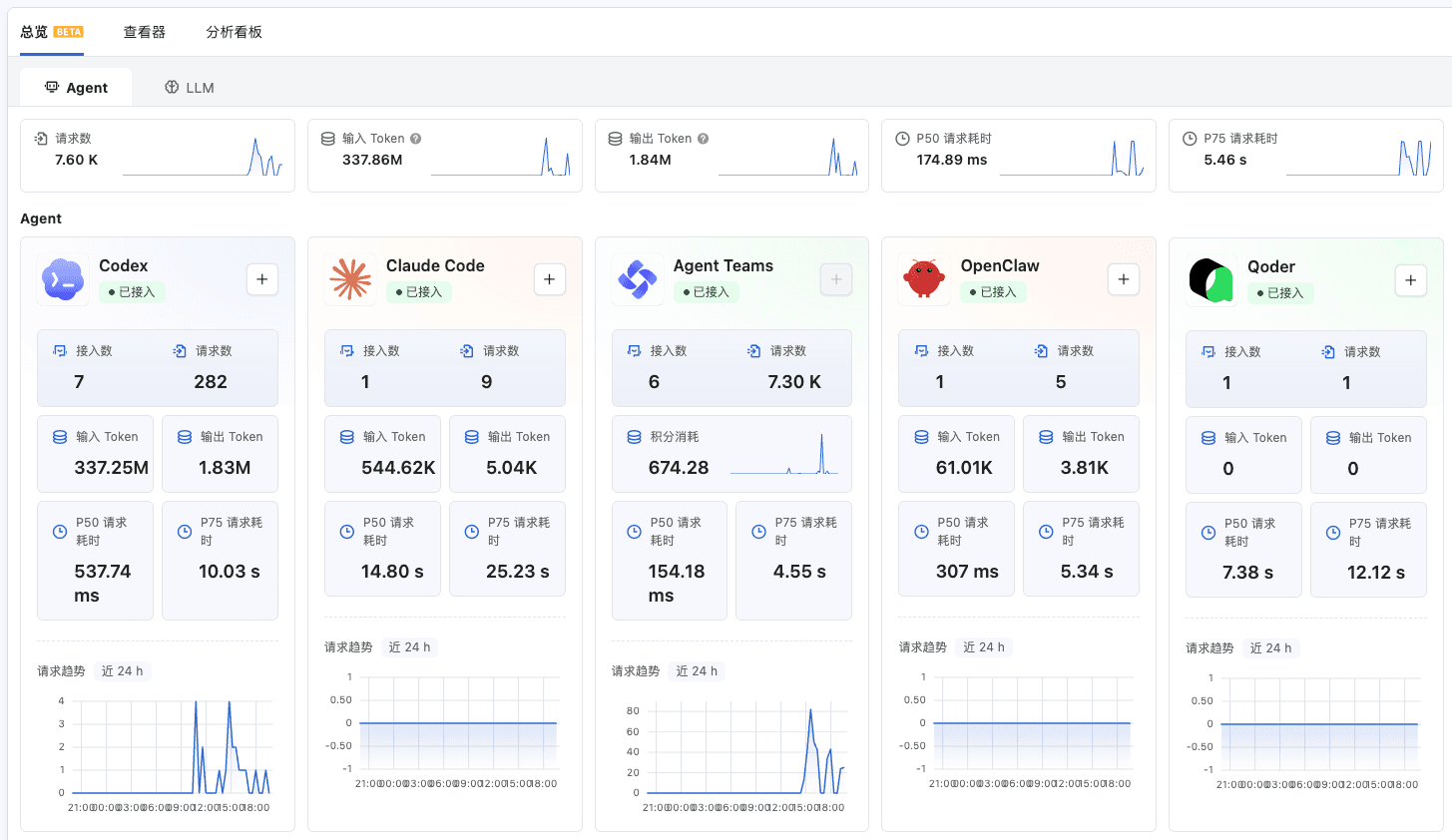Click the 请求数 icon in Qoder card
Viewport: 1452px width, 840px height.
tap(1328, 352)
